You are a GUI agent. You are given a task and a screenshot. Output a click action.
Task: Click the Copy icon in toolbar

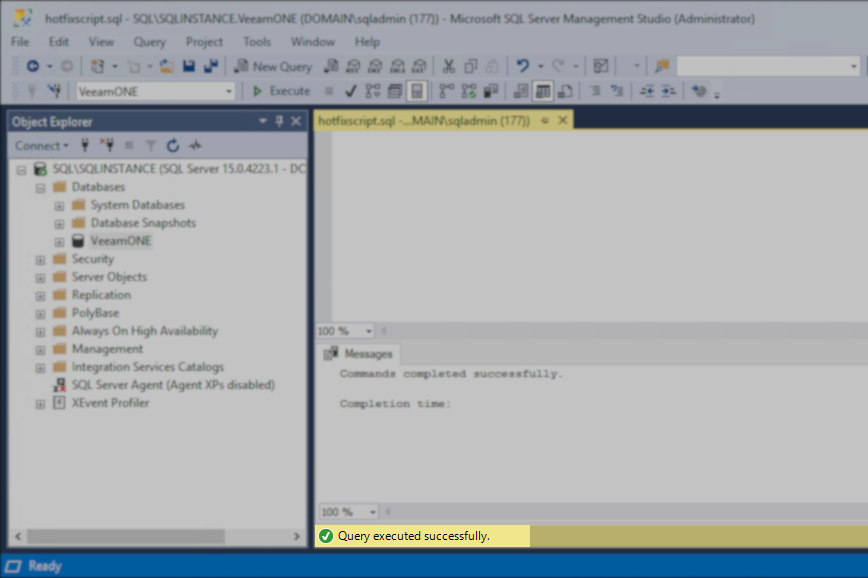(x=471, y=66)
